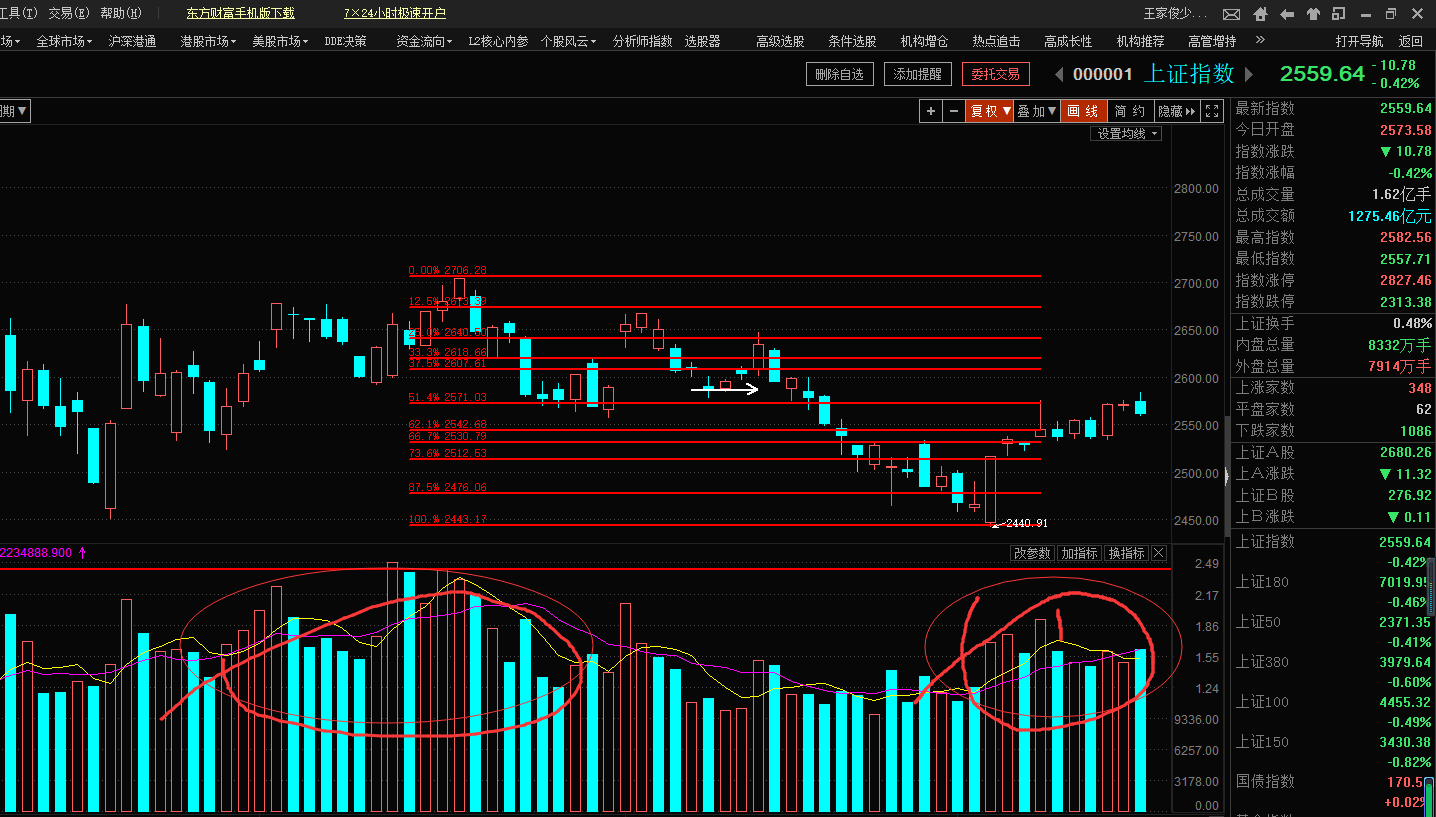Open 选股器 stock screener
This screenshot has width=1436, height=817.
(x=702, y=41)
